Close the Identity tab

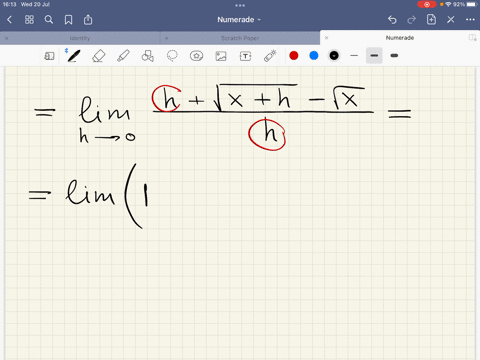pos(7,38)
